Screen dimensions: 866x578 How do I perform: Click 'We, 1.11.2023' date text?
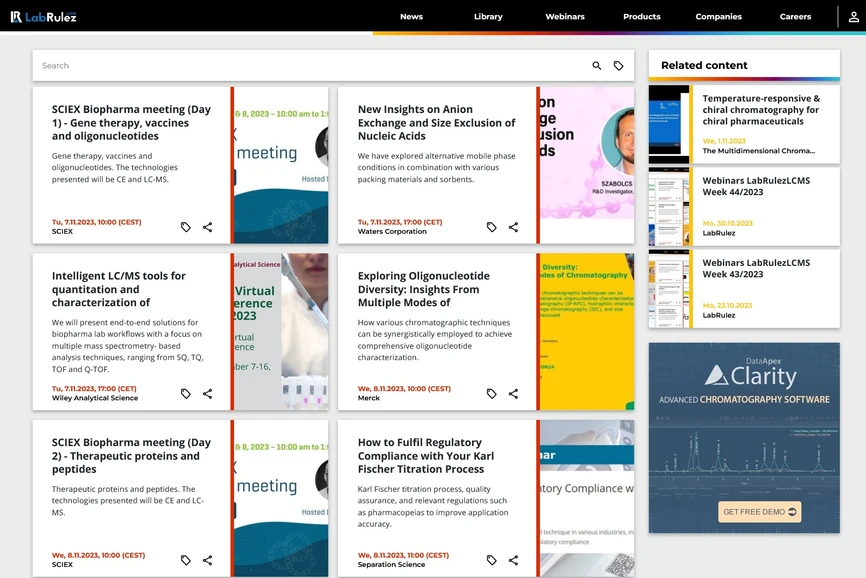[724, 141]
